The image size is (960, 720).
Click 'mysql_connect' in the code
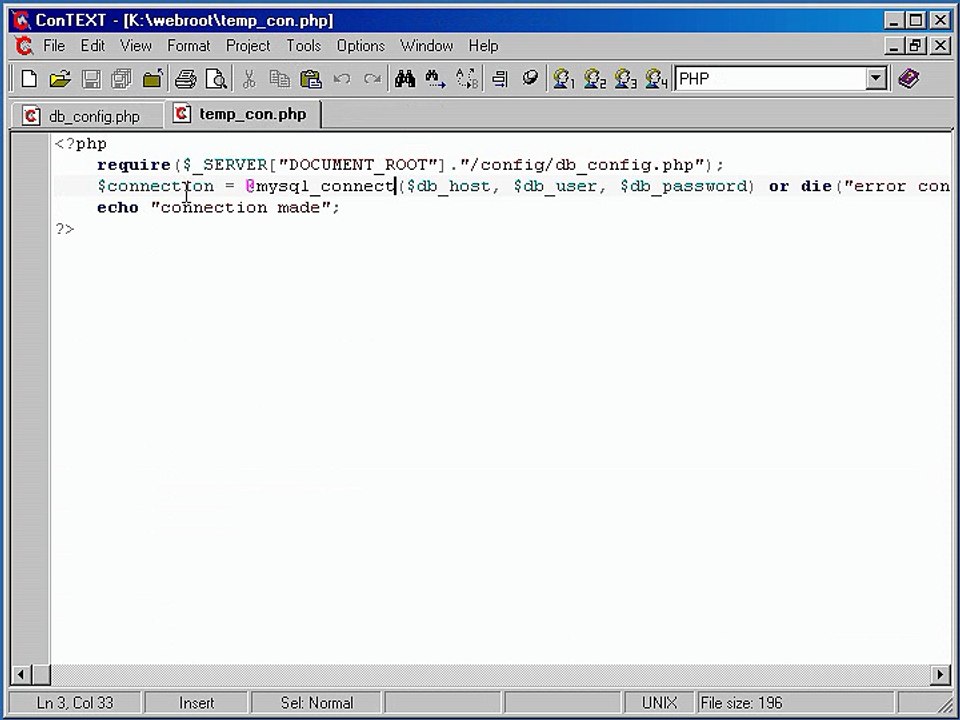(x=325, y=186)
